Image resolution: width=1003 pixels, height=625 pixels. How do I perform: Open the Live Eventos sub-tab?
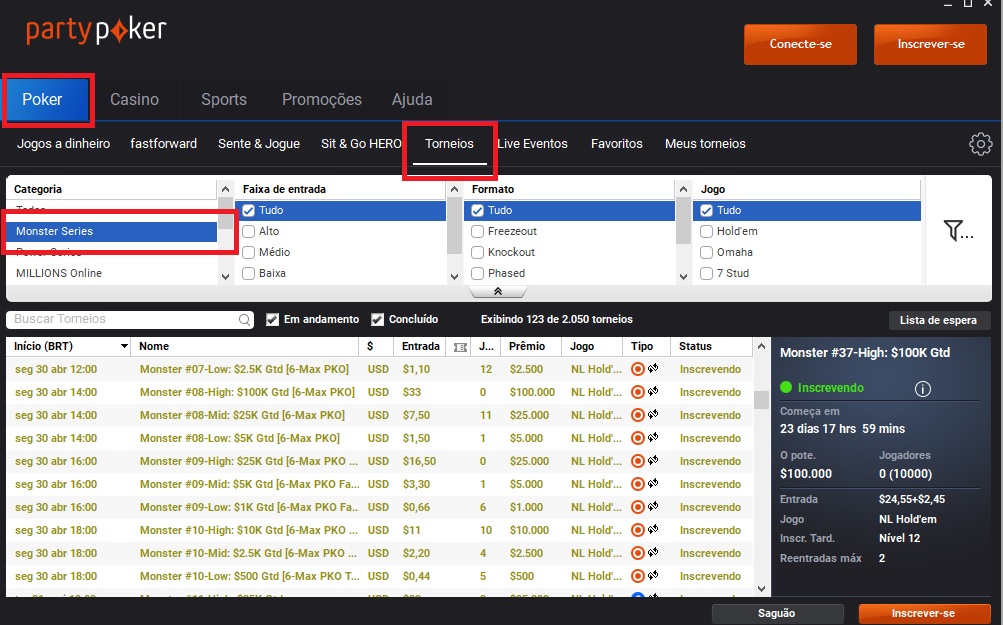pyautogui.click(x=532, y=143)
